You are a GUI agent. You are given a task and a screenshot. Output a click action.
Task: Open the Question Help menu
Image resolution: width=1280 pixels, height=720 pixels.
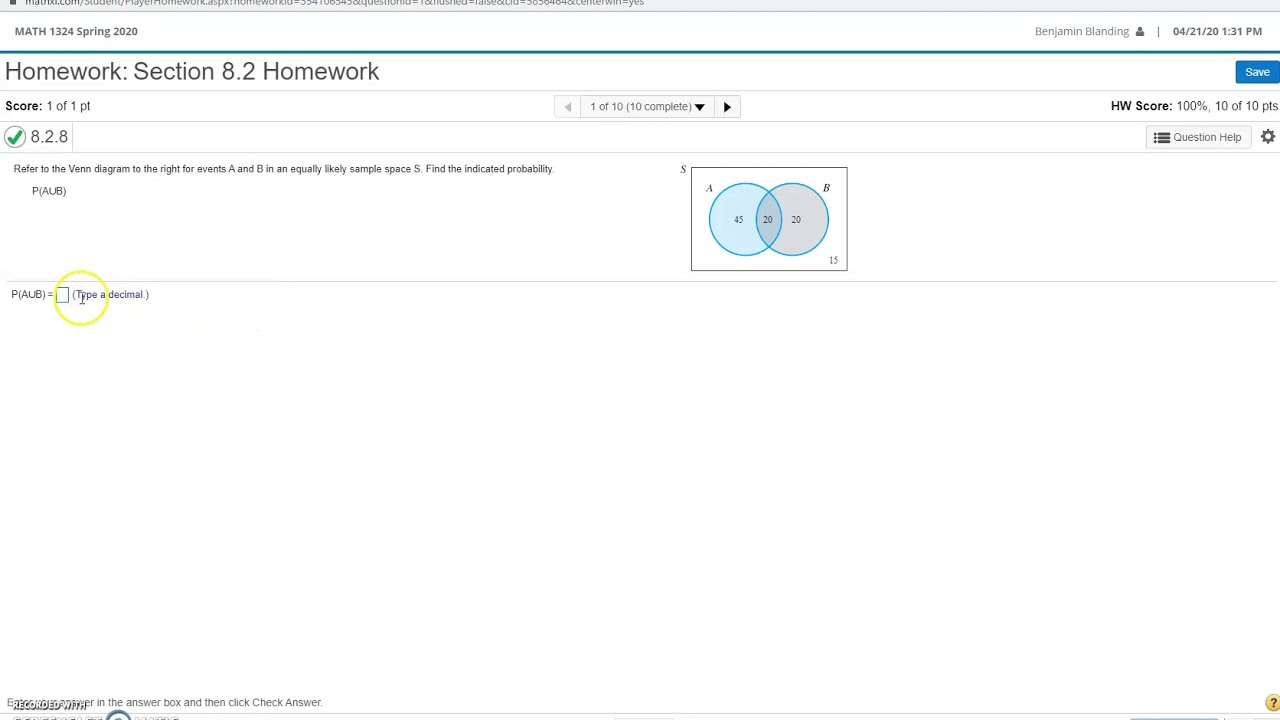pyautogui.click(x=1197, y=137)
